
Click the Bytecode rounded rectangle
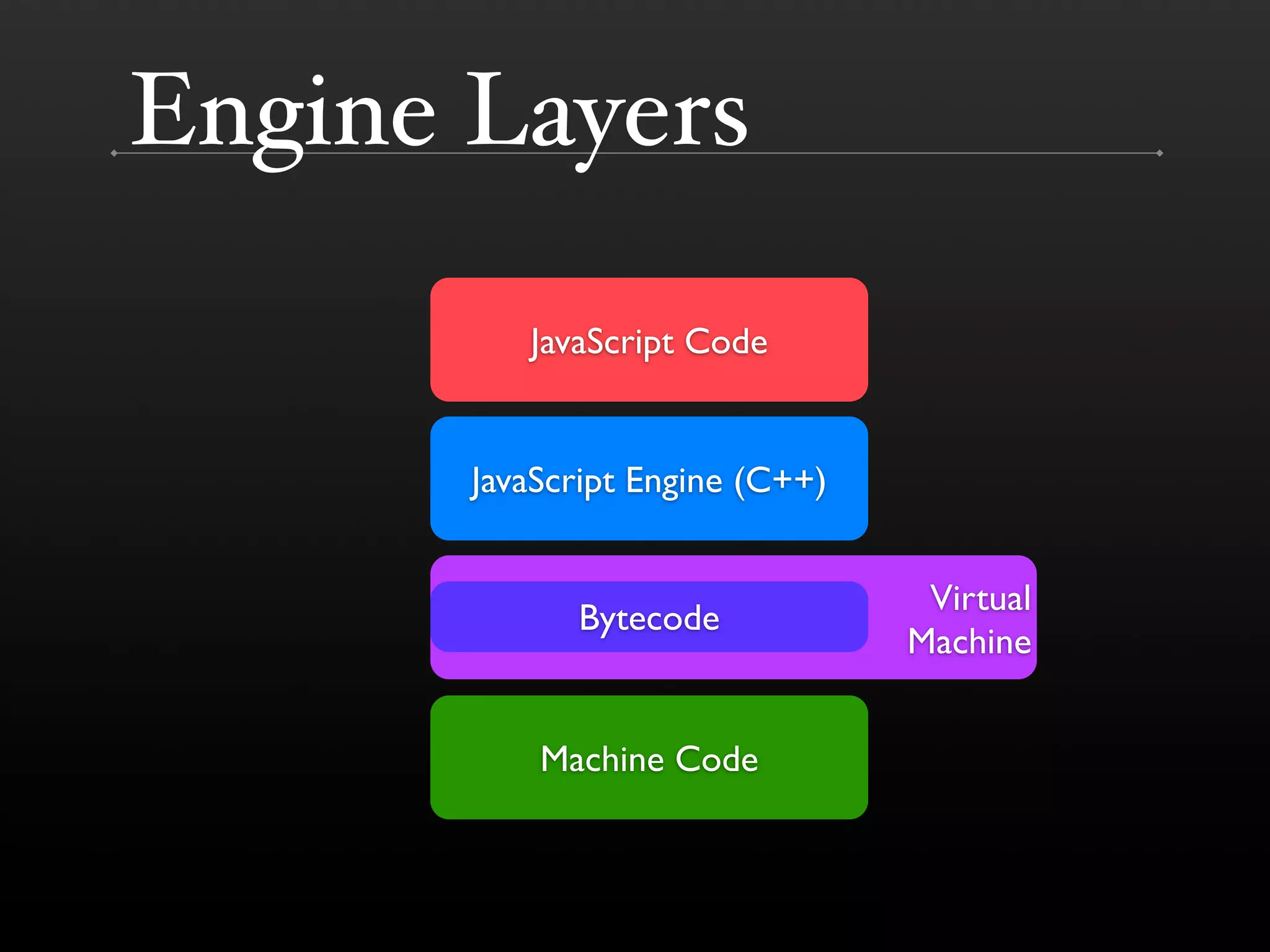[649, 617]
